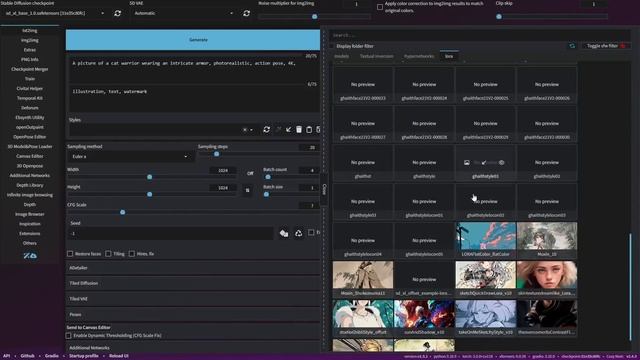The height and width of the screenshot is (360, 640).
Task: Click the Send to Canvas Editor button
Action: pos(89,327)
